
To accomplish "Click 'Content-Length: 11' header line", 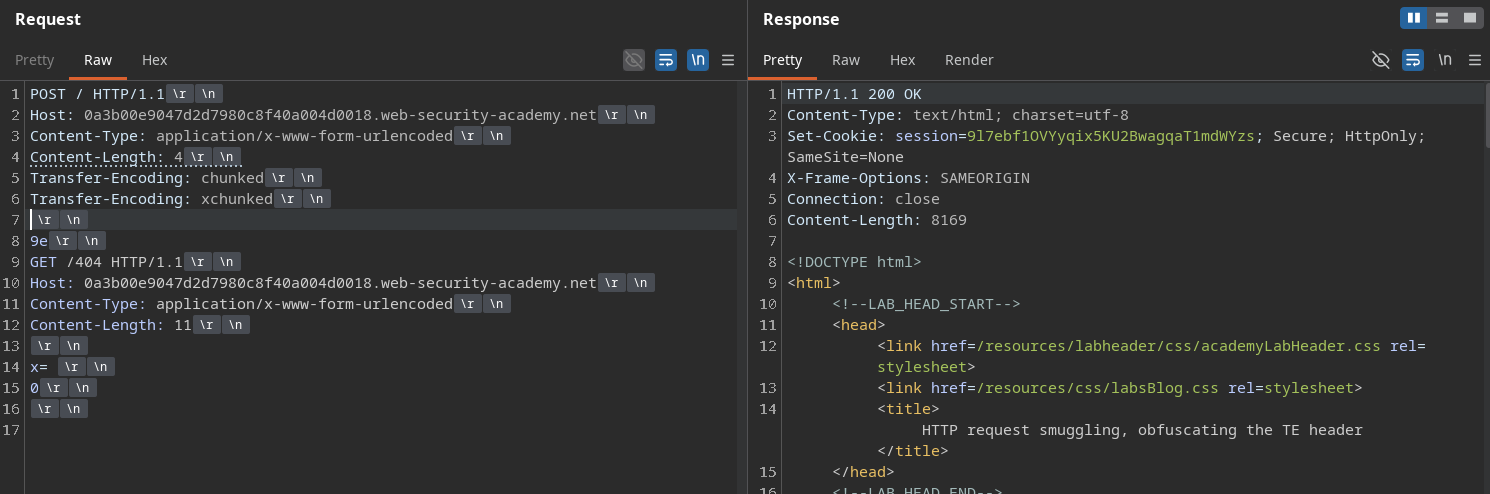I will (111, 325).
